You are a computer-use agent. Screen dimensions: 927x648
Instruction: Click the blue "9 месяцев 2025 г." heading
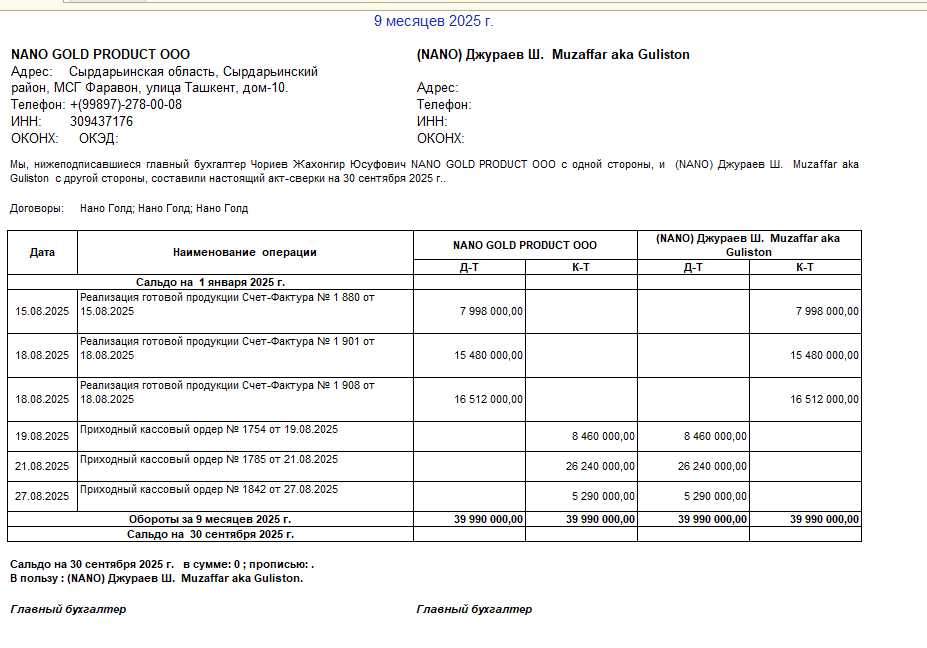(433, 21)
